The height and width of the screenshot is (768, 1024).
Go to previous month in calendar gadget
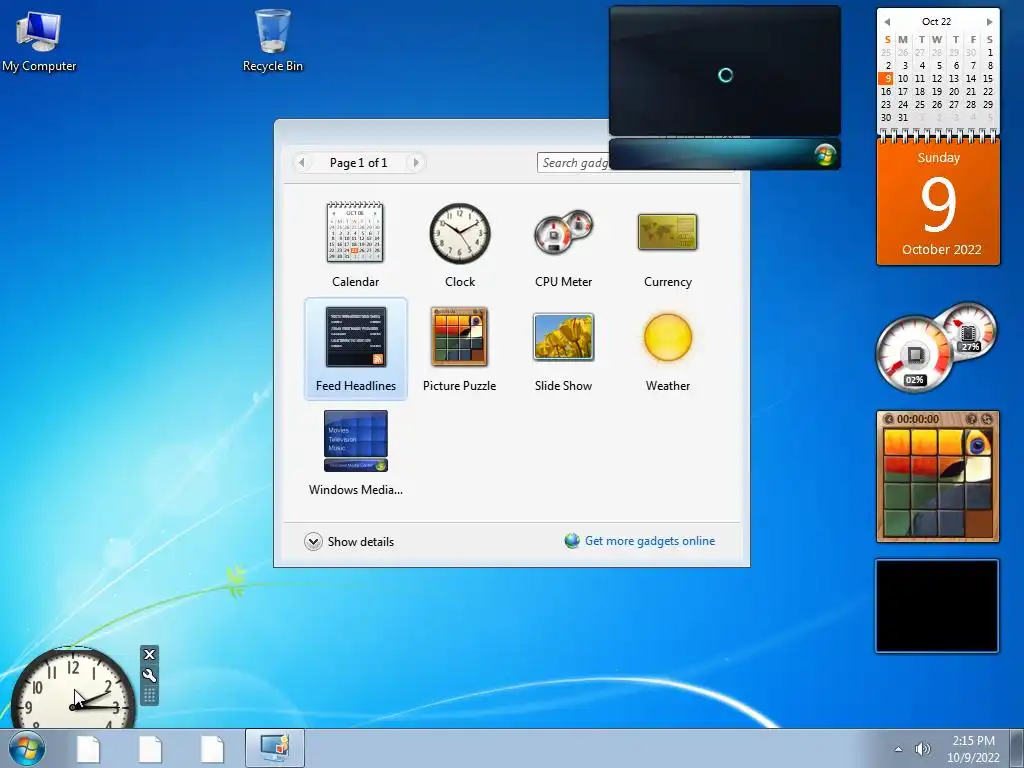887,22
